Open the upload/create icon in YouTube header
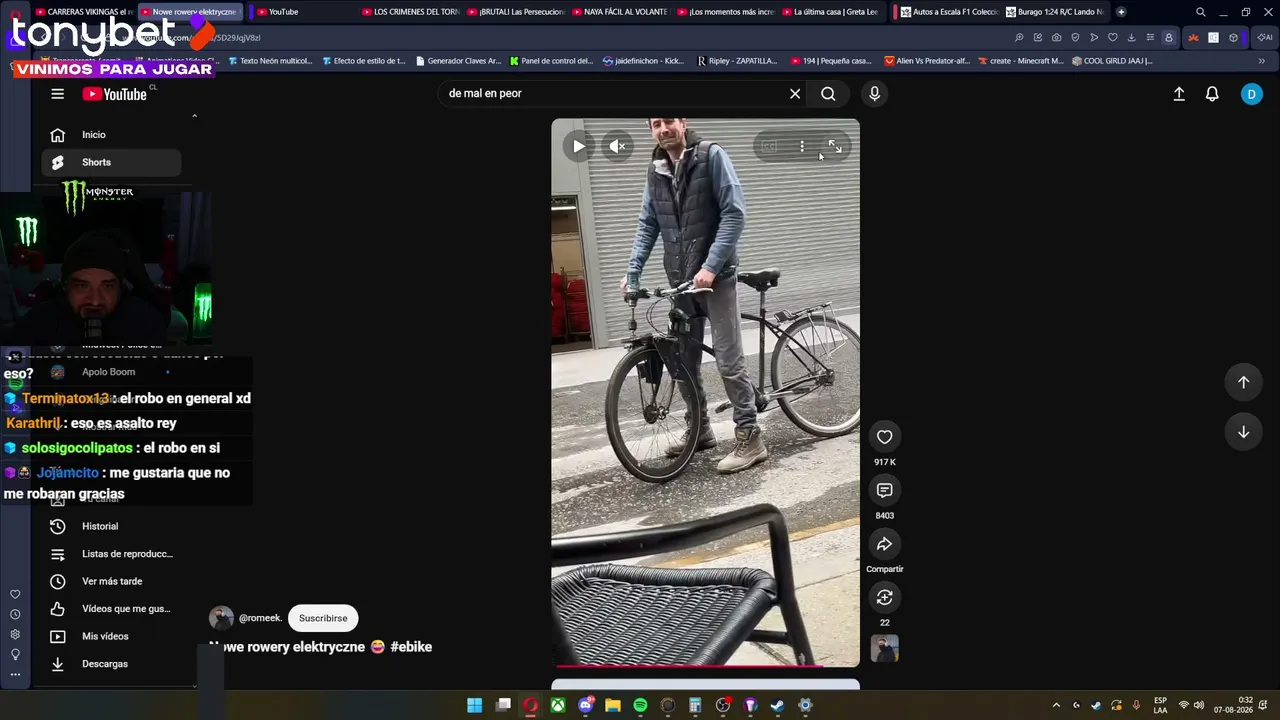1280x720 pixels. coord(1179,94)
